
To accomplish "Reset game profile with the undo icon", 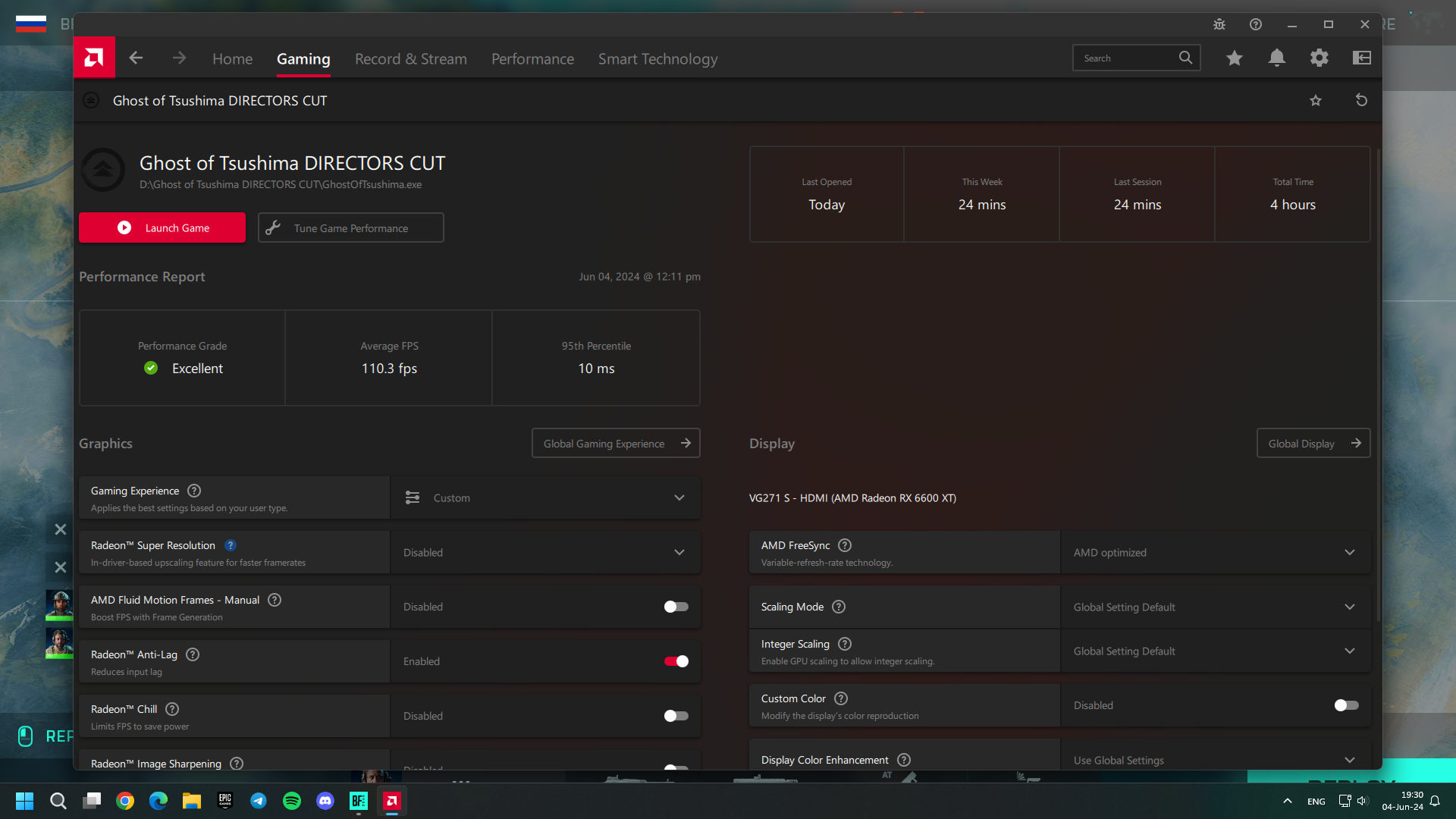I will tap(1361, 100).
